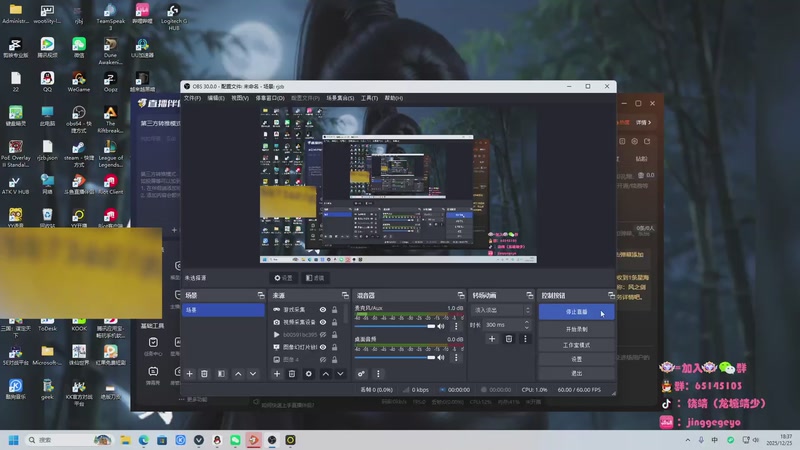Add a new source with the plus icon

tap(277, 374)
